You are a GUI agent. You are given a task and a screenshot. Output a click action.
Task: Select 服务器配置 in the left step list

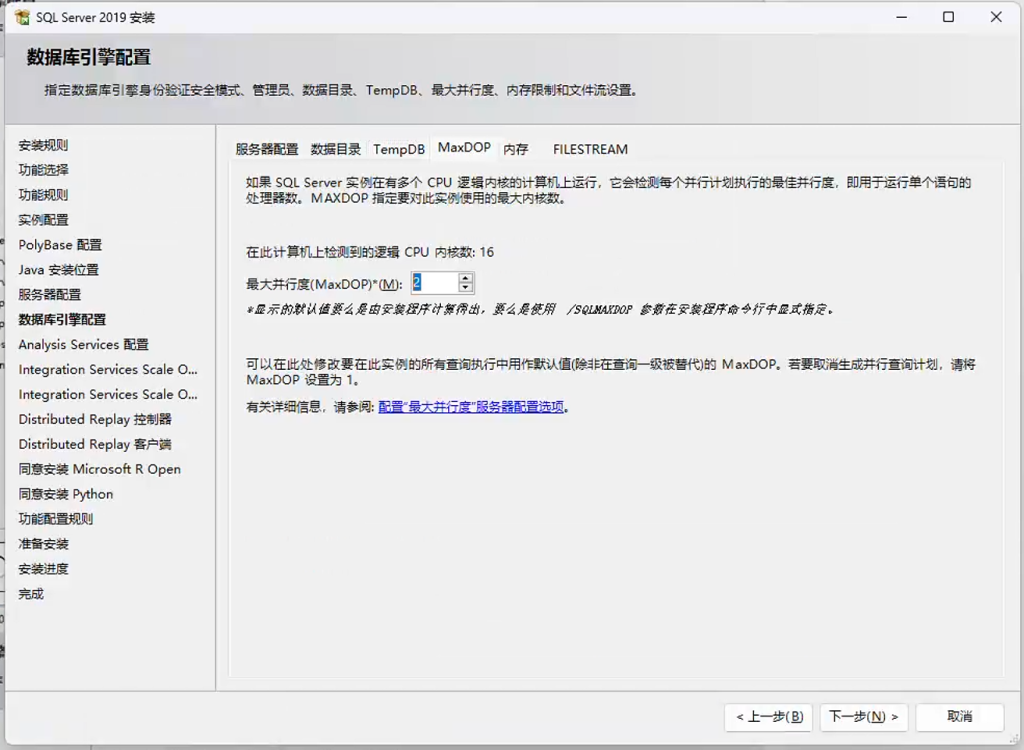point(50,295)
